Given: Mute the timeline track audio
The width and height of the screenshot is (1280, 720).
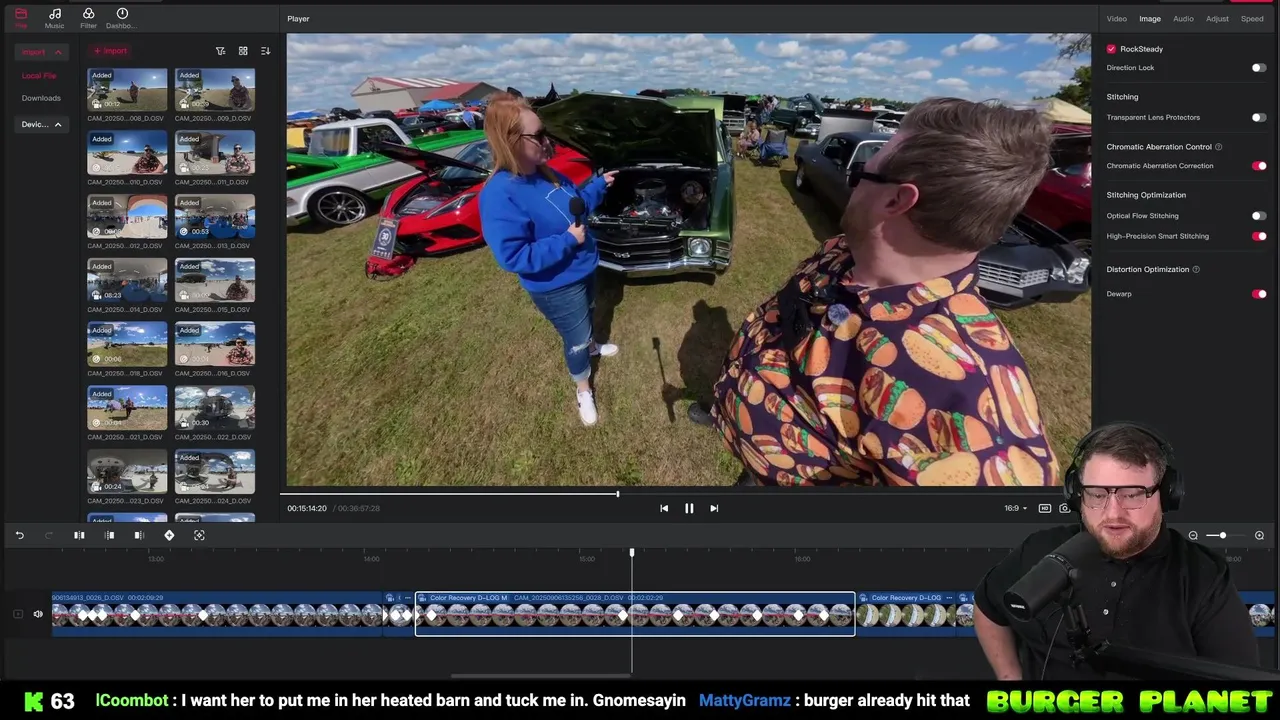Looking at the screenshot, I should point(38,614).
